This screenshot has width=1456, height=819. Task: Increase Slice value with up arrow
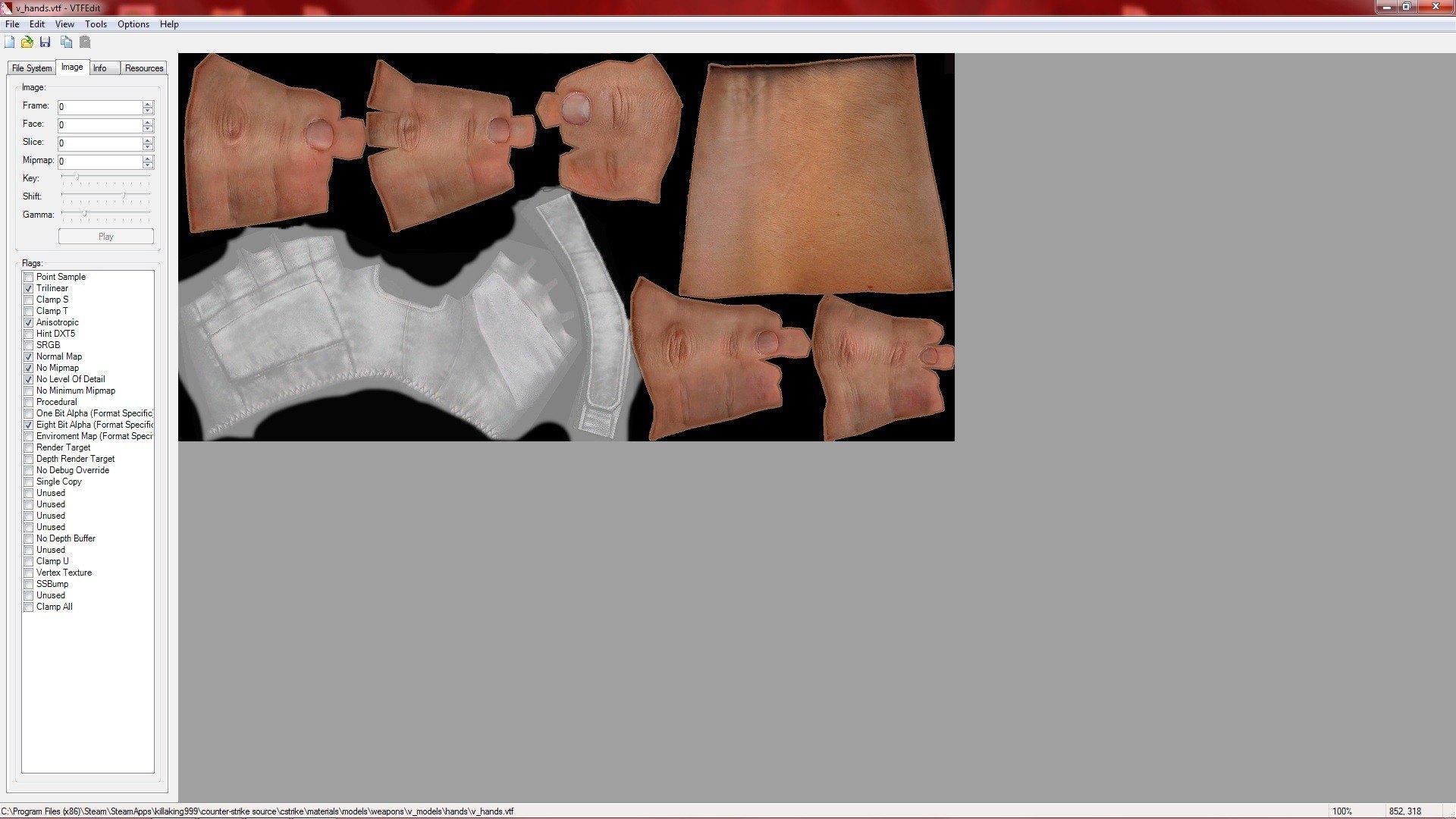pyautogui.click(x=148, y=140)
